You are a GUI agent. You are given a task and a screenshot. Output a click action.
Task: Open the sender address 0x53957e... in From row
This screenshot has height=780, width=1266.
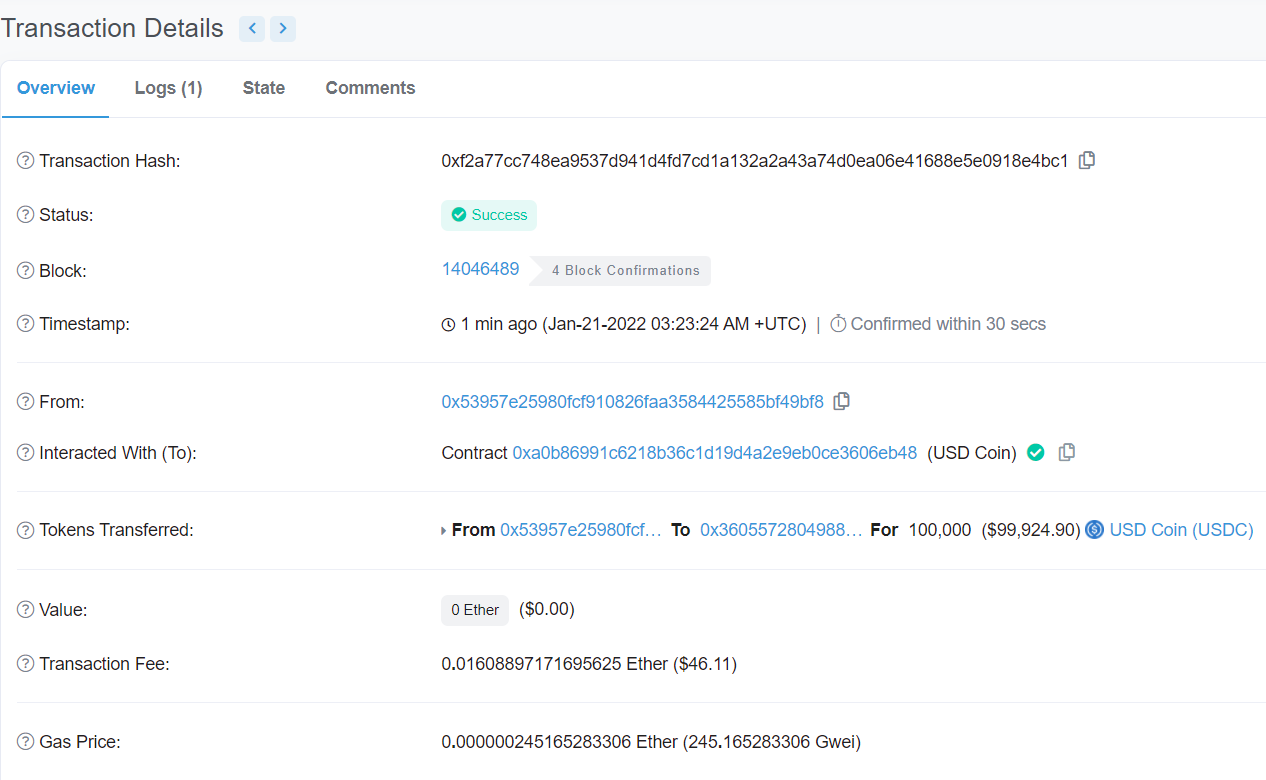(632, 402)
